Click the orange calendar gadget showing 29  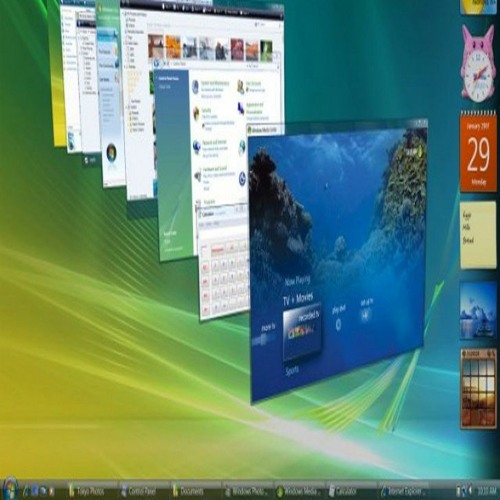(x=478, y=152)
